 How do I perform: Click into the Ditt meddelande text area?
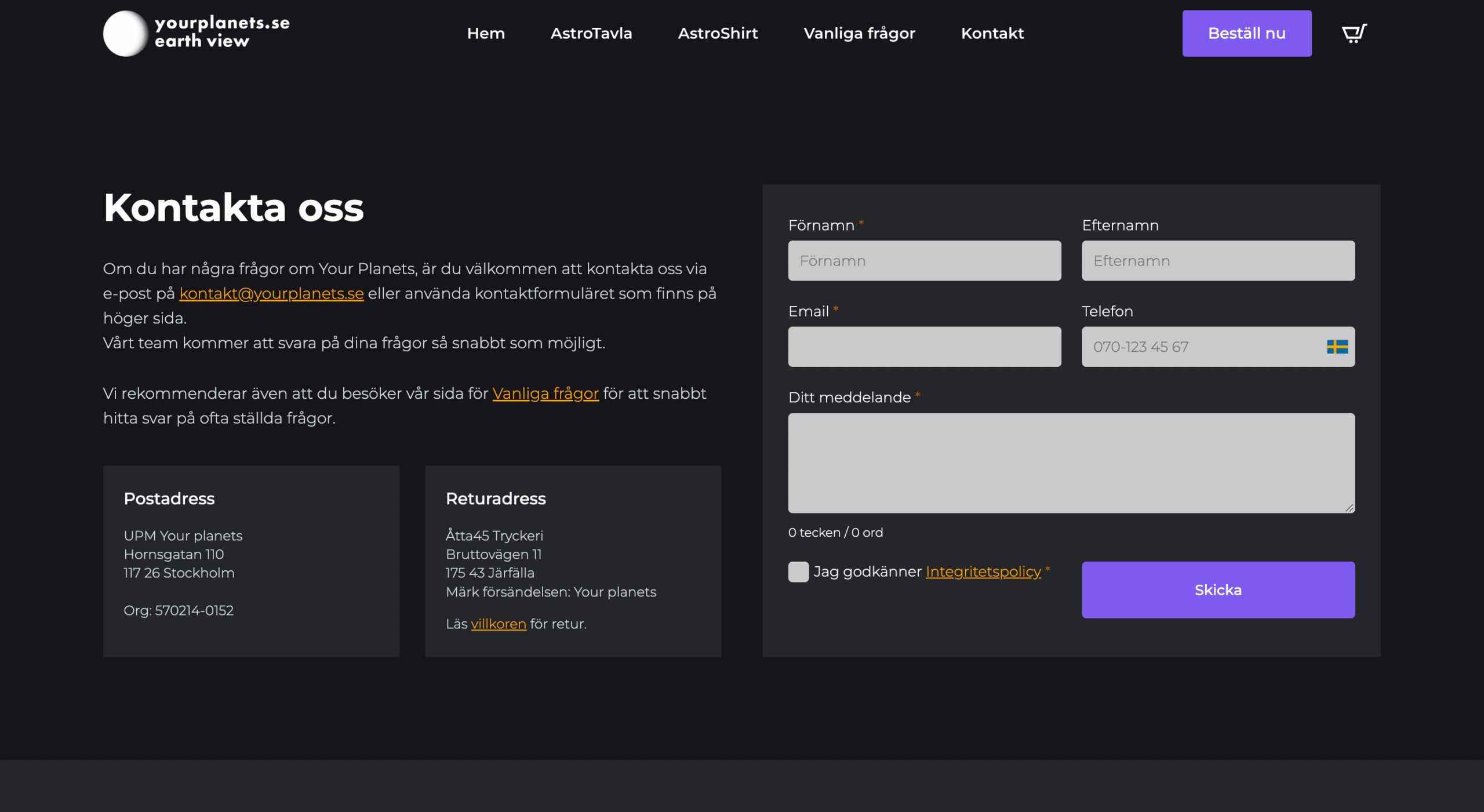click(1071, 463)
